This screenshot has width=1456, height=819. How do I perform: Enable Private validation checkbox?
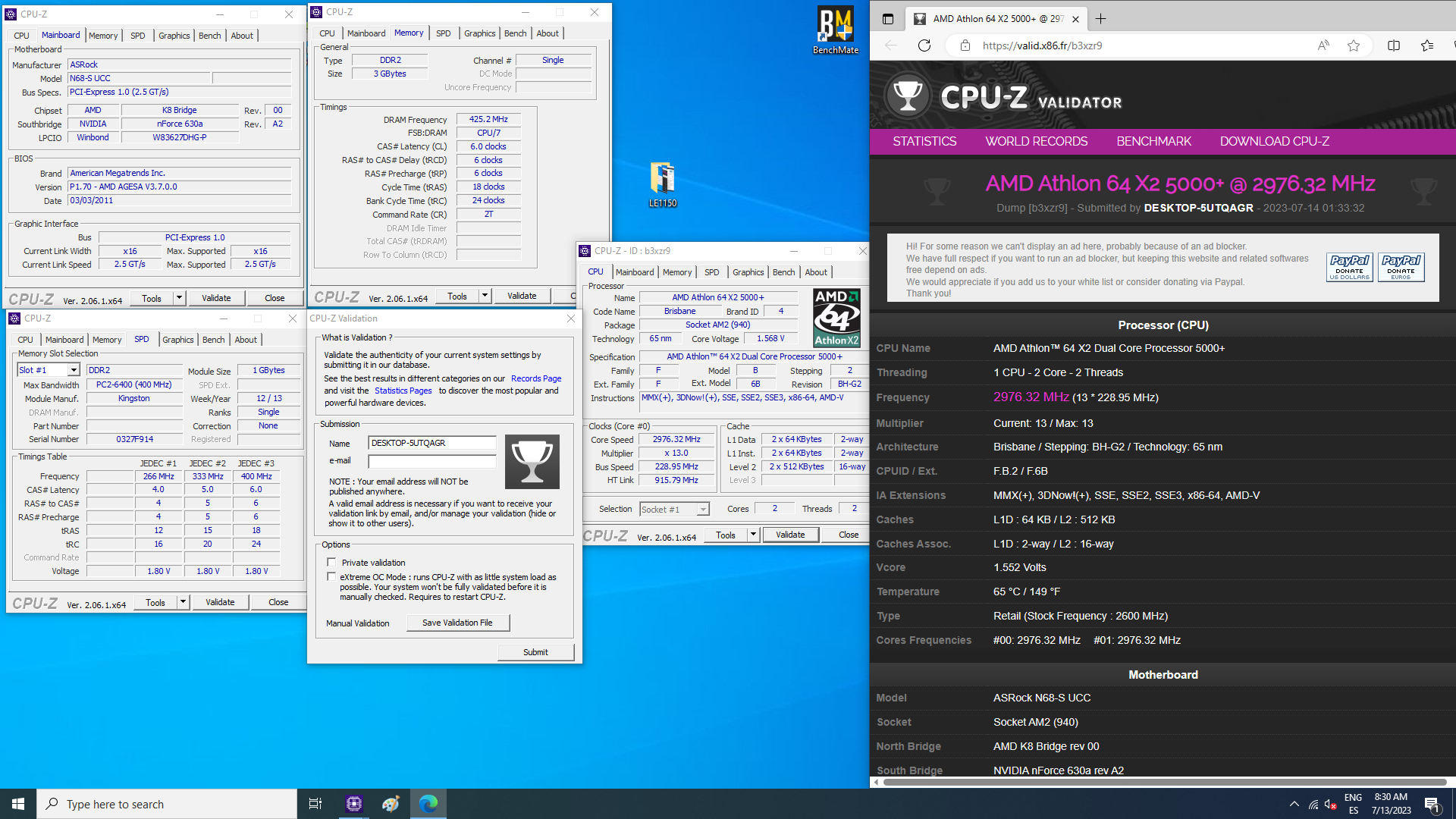tap(331, 563)
